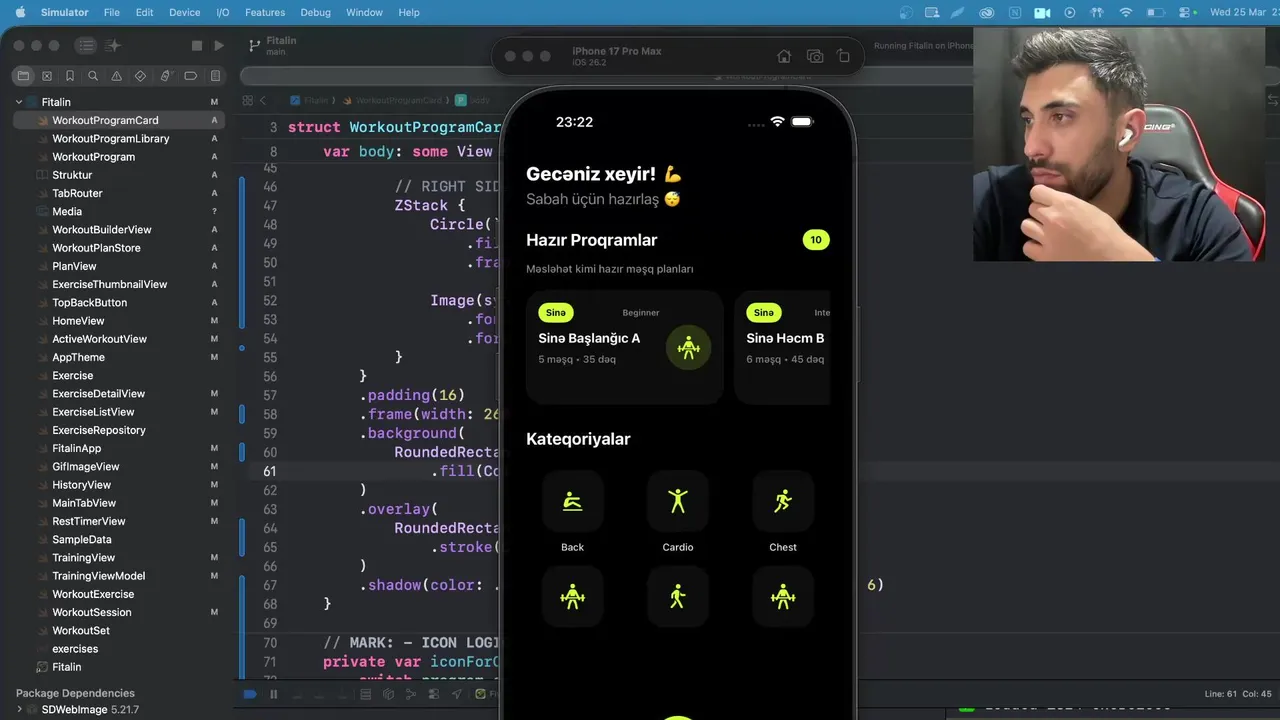Select ExerciseRepository file in navigator
Image resolution: width=1280 pixels, height=720 pixels.
click(x=118, y=430)
